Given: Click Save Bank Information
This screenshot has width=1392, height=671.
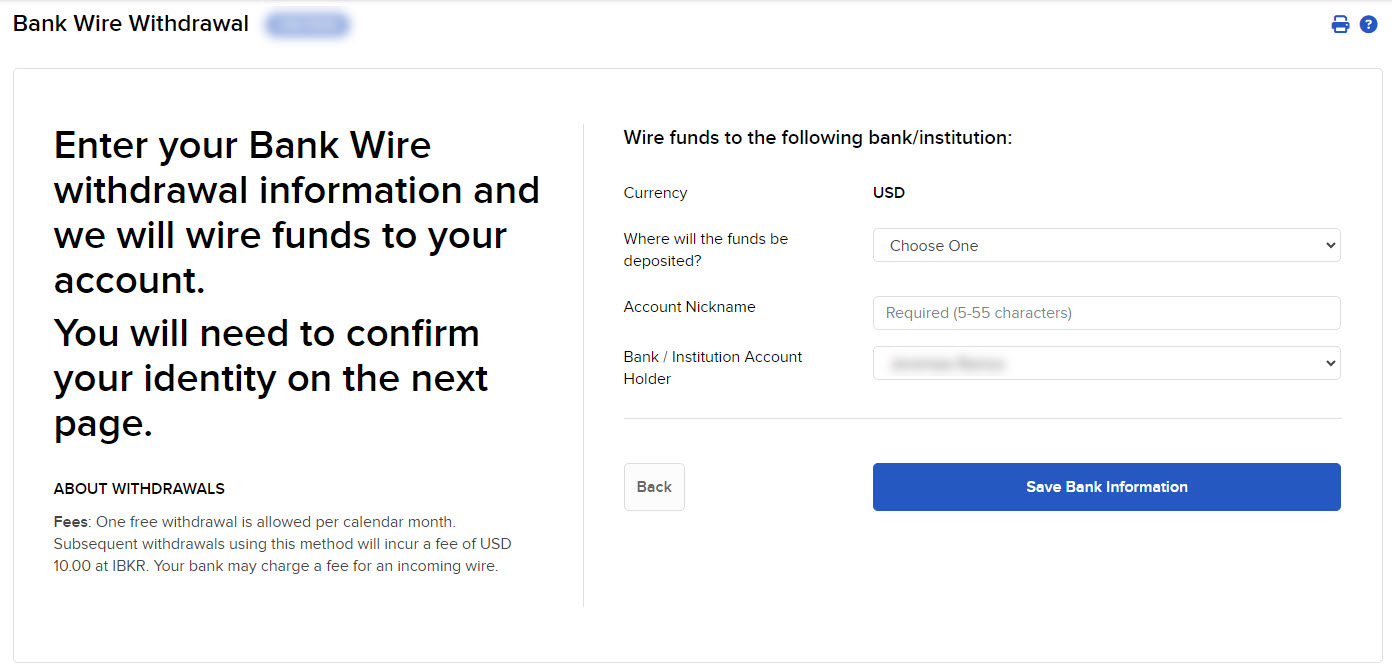Looking at the screenshot, I should point(1106,486).
